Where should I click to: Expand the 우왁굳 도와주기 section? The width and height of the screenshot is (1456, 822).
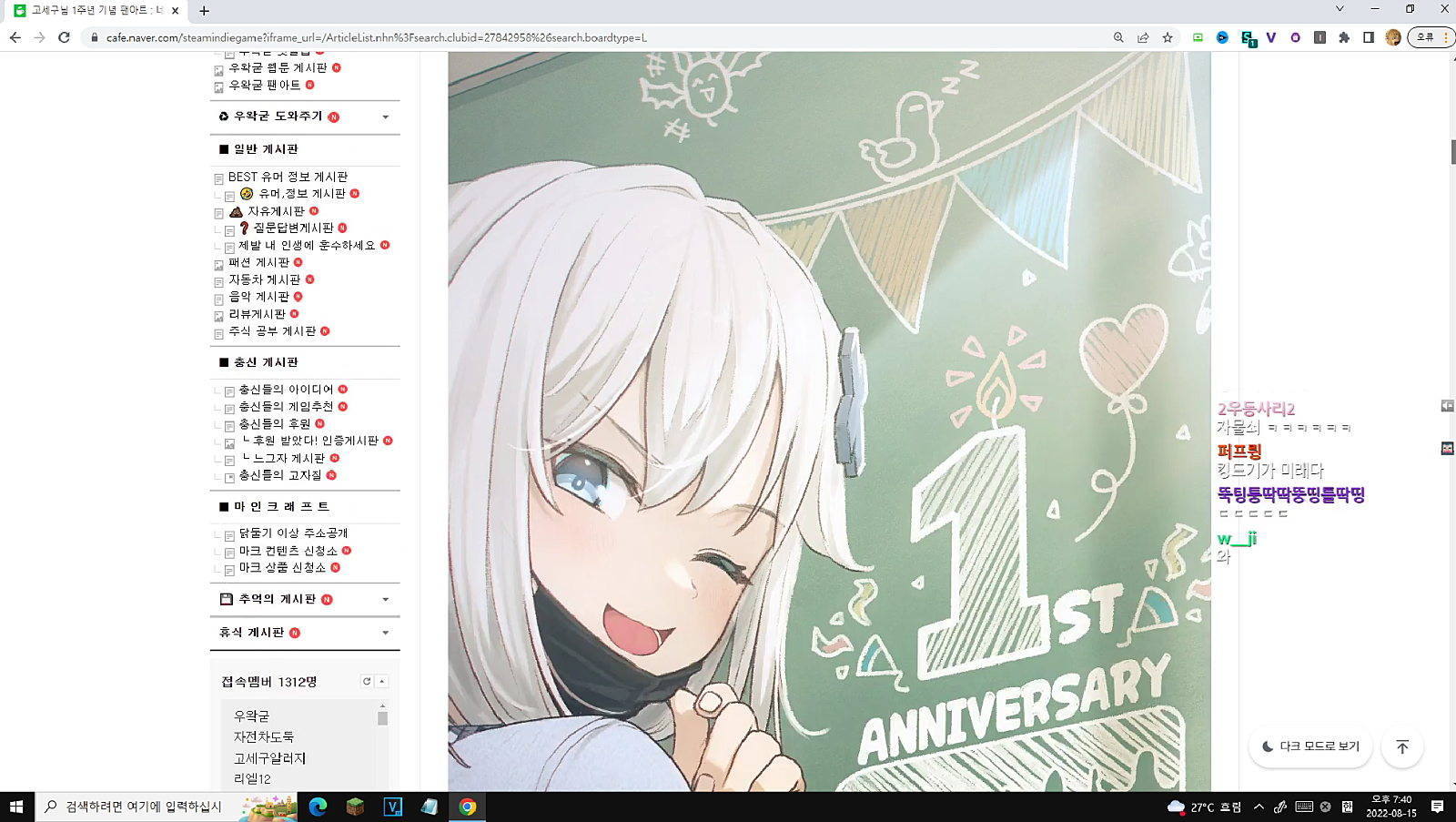pos(386,117)
